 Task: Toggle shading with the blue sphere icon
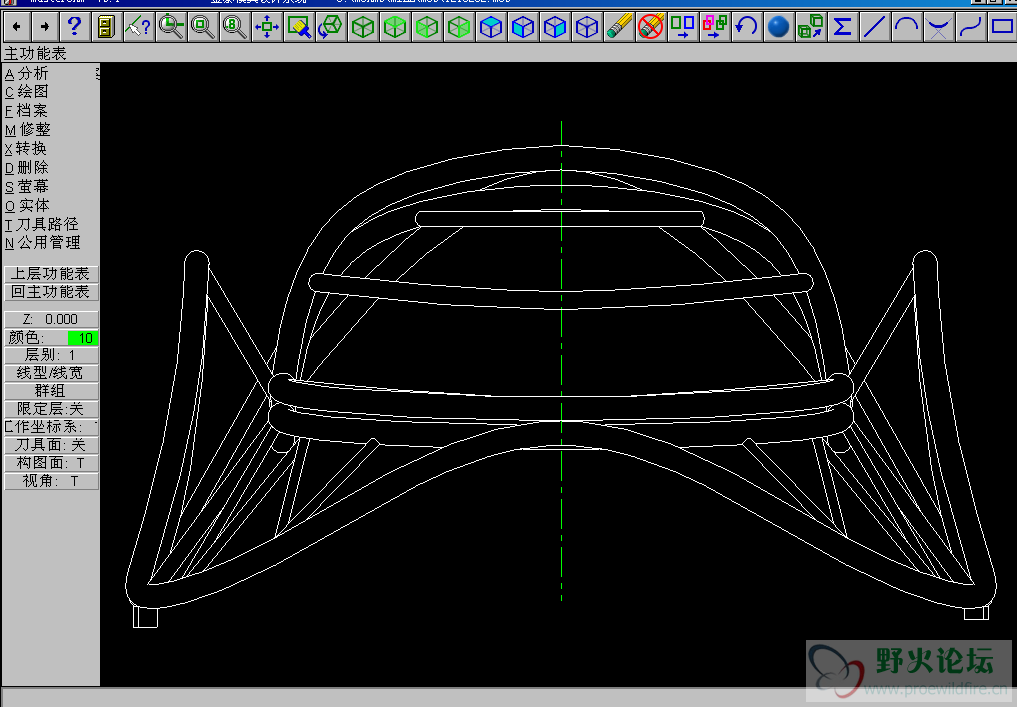click(x=778, y=27)
